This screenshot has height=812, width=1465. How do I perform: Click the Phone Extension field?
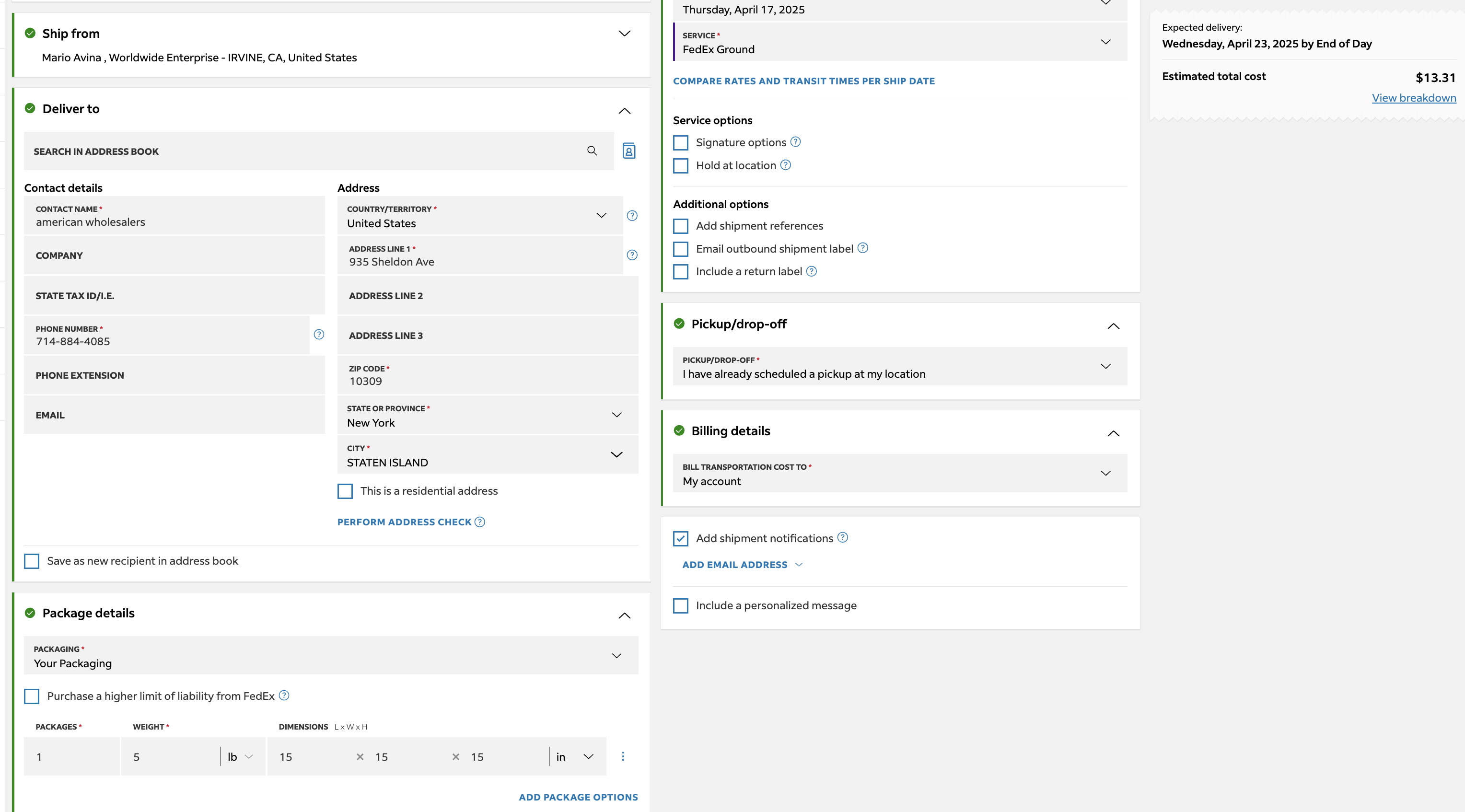click(x=174, y=375)
